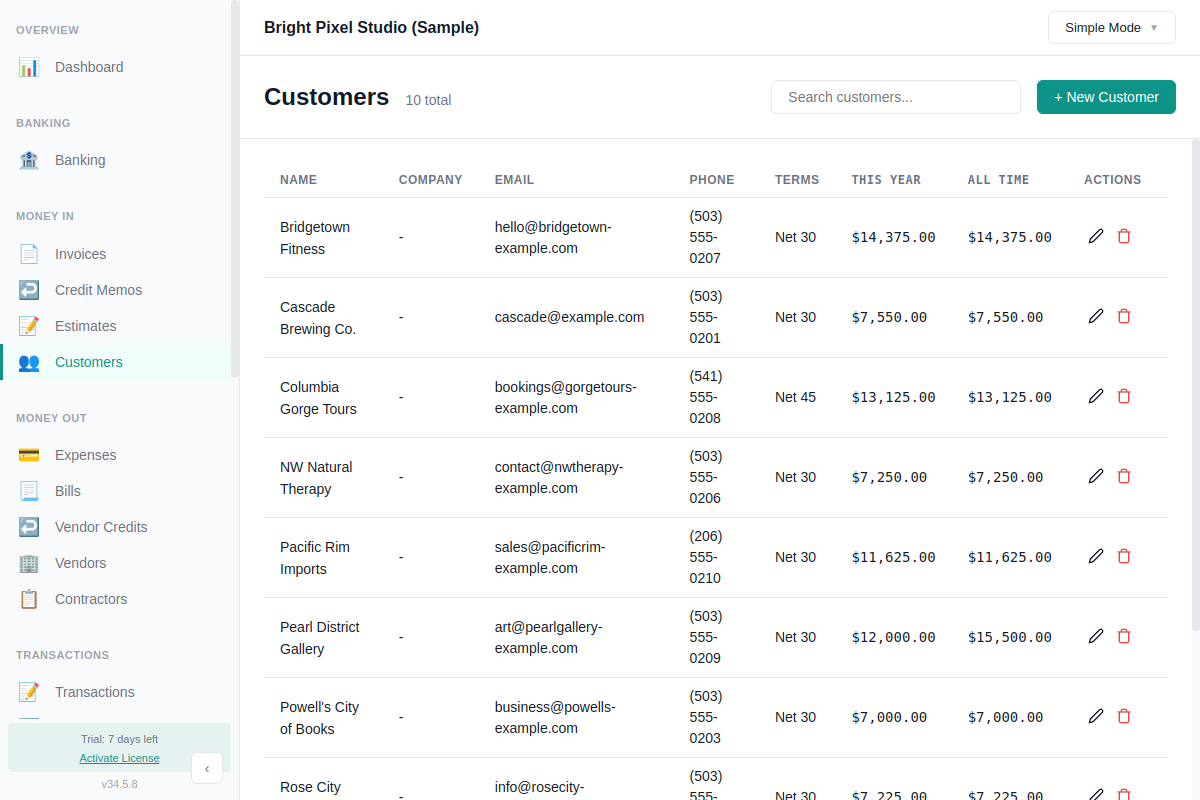Image resolution: width=1200 pixels, height=800 pixels.
Task: Open the Estimates page
Action: pos(85,326)
